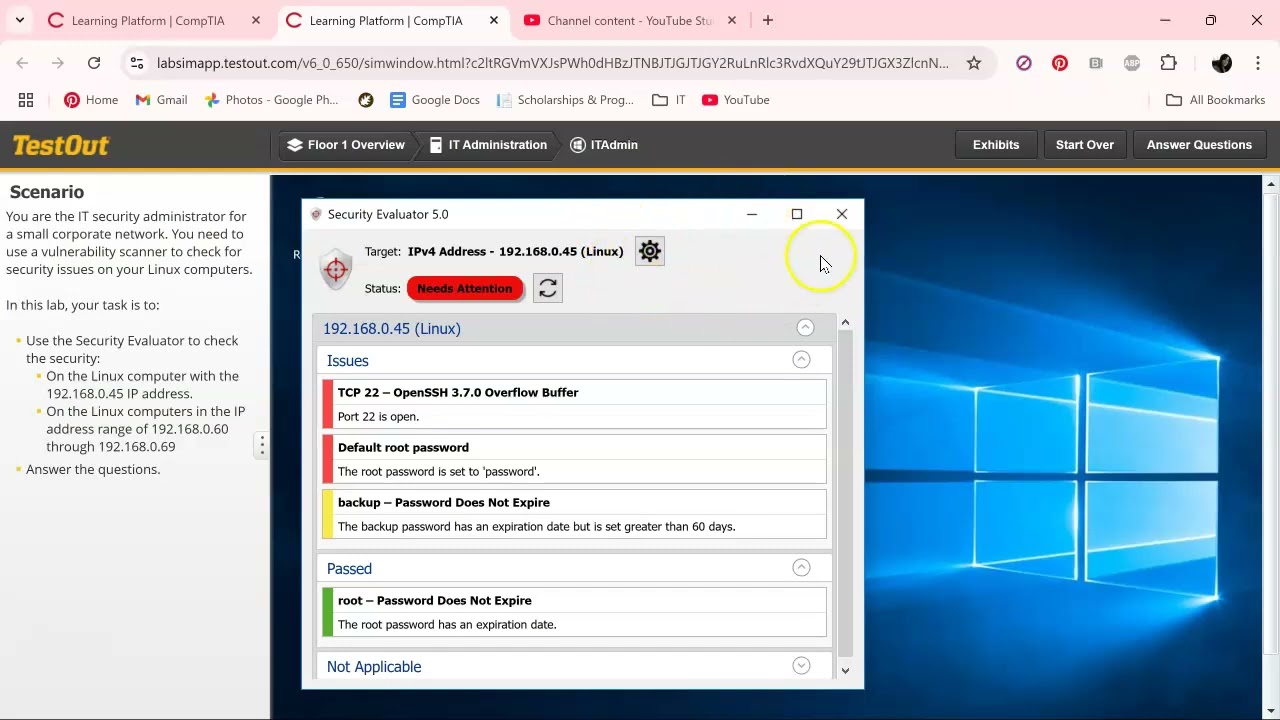Switch to first Learning Platform CompTIA tab

click(147, 20)
